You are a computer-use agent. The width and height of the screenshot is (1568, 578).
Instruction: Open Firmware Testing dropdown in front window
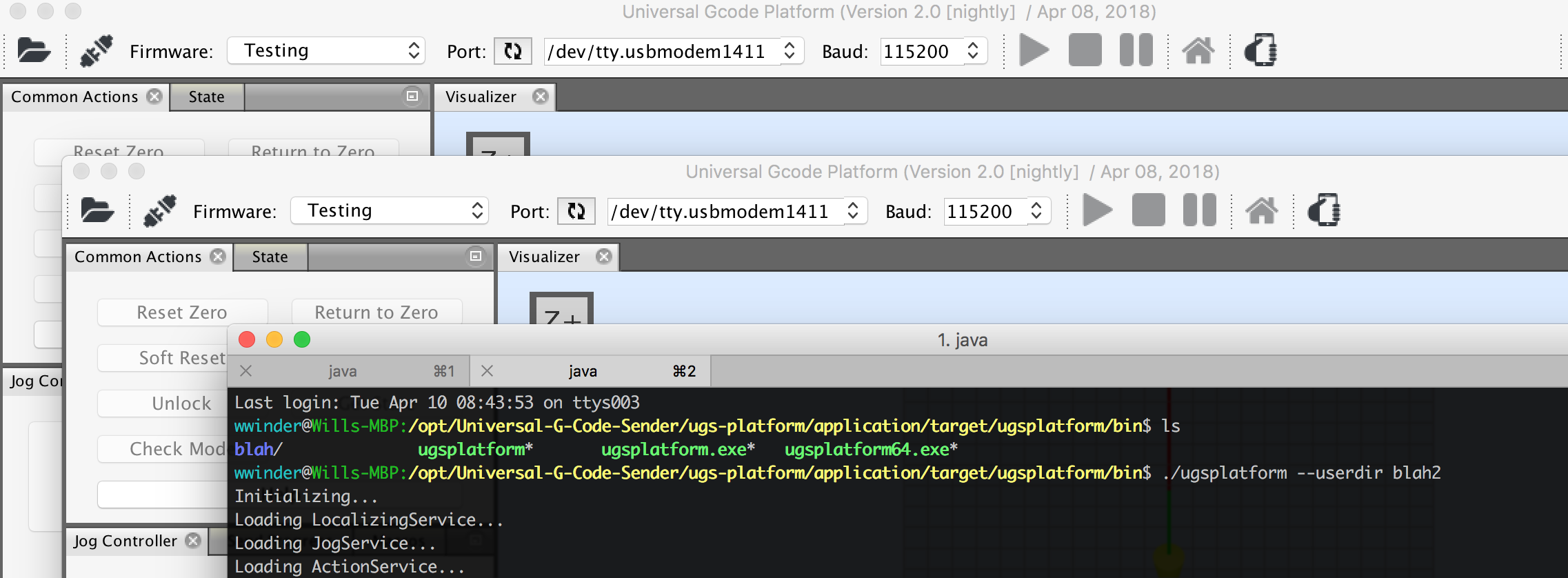click(390, 211)
